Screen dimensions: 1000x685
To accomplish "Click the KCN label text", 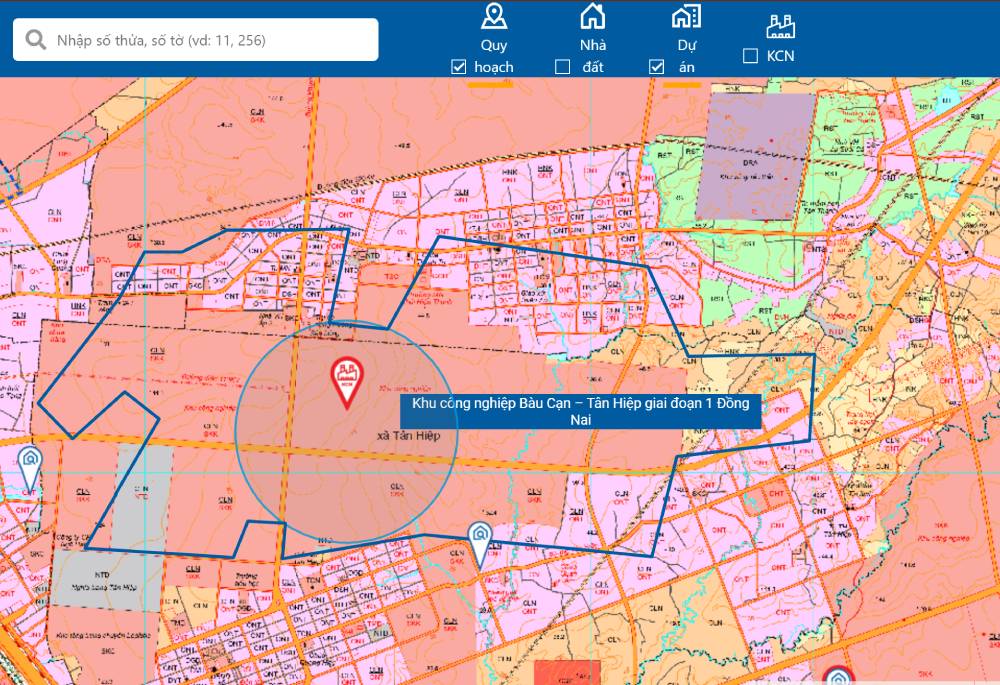I will click(x=780, y=56).
